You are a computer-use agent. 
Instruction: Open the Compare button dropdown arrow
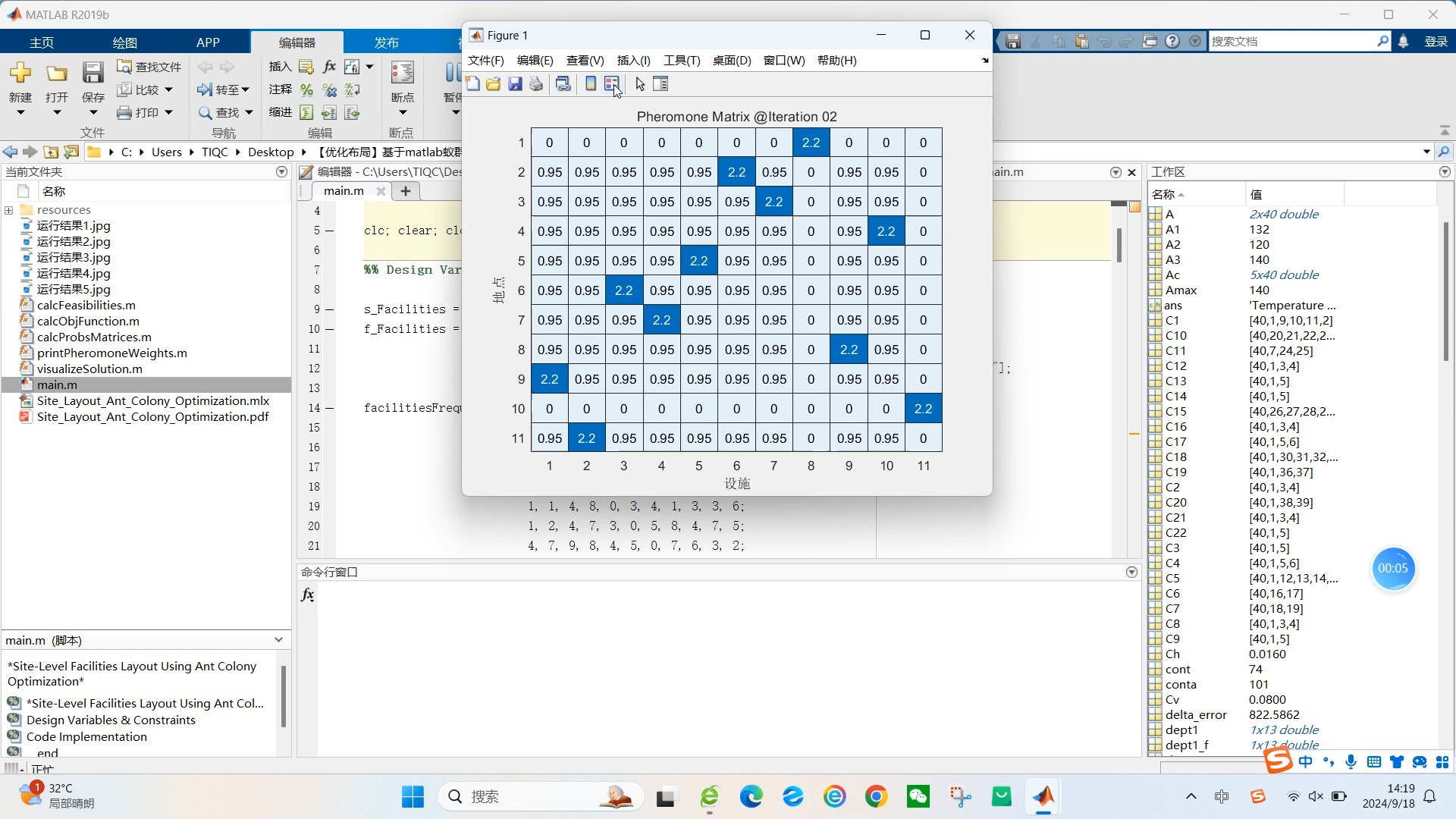pos(168,89)
